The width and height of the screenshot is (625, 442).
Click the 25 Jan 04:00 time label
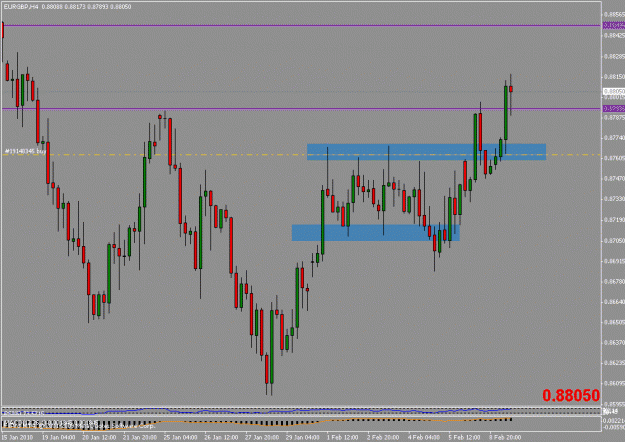coord(181,437)
